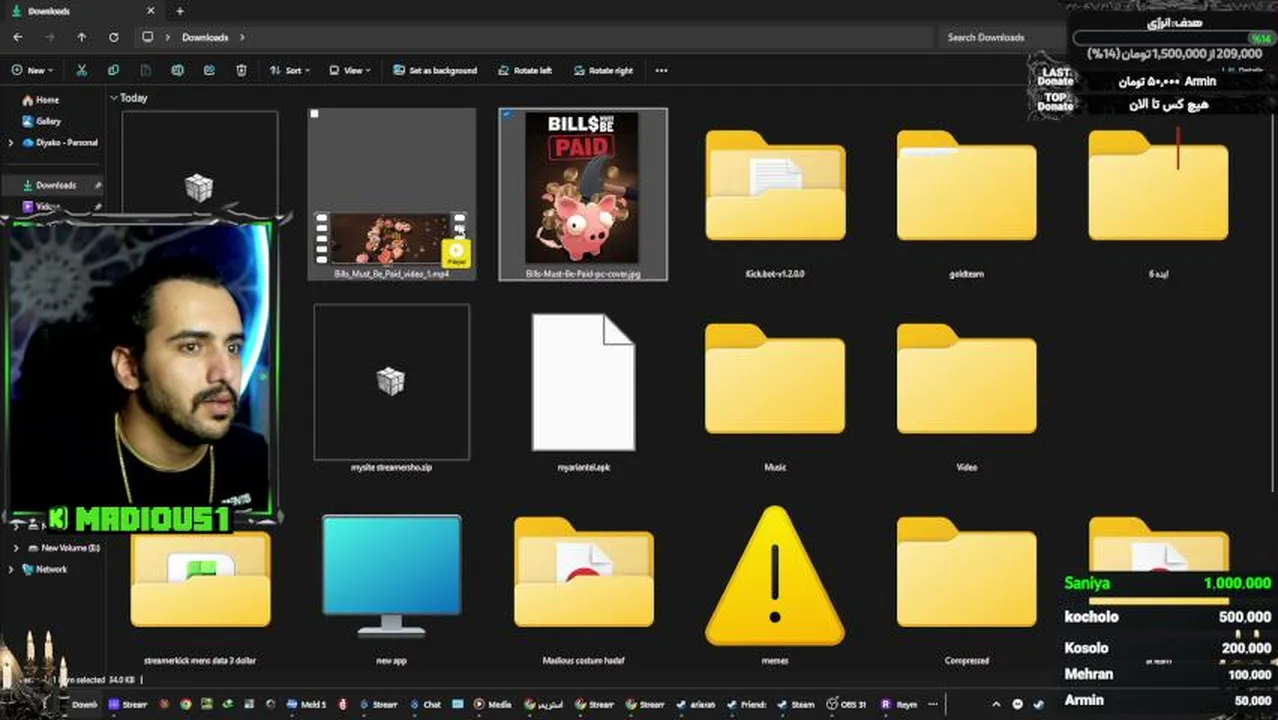Open Gallery in the navigation pane
This screenshot has width=1278, height=720.
(x=41, y=121)
